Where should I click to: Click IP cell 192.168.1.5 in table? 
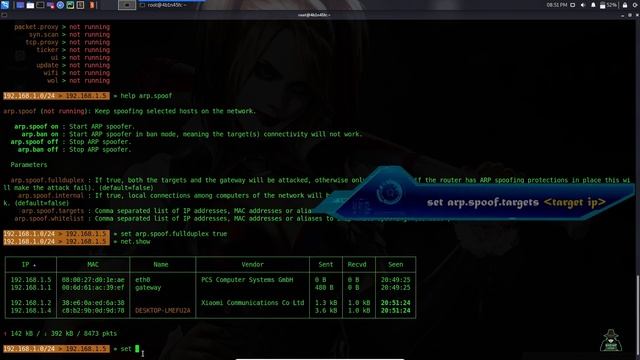coord(31,280)
